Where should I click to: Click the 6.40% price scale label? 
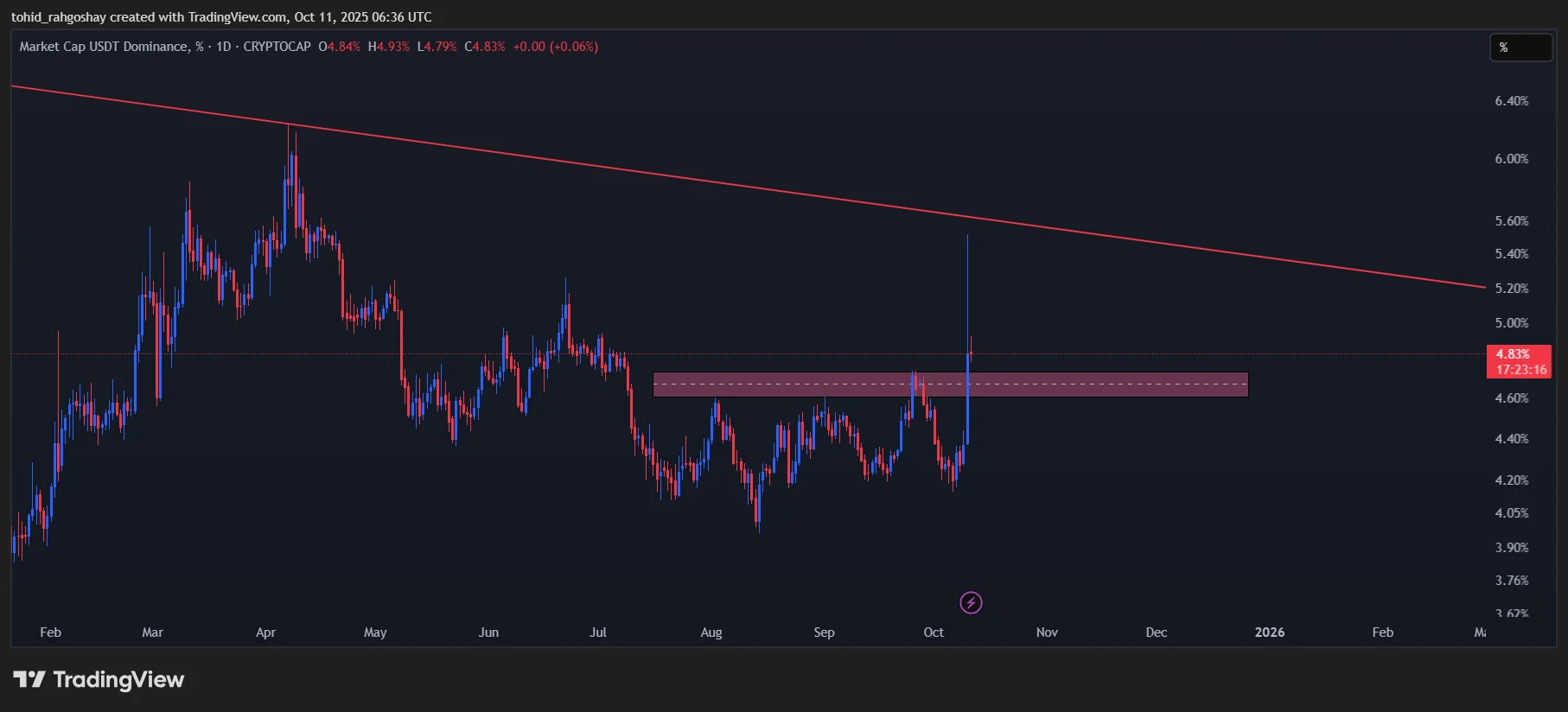tap(1511, 101)
